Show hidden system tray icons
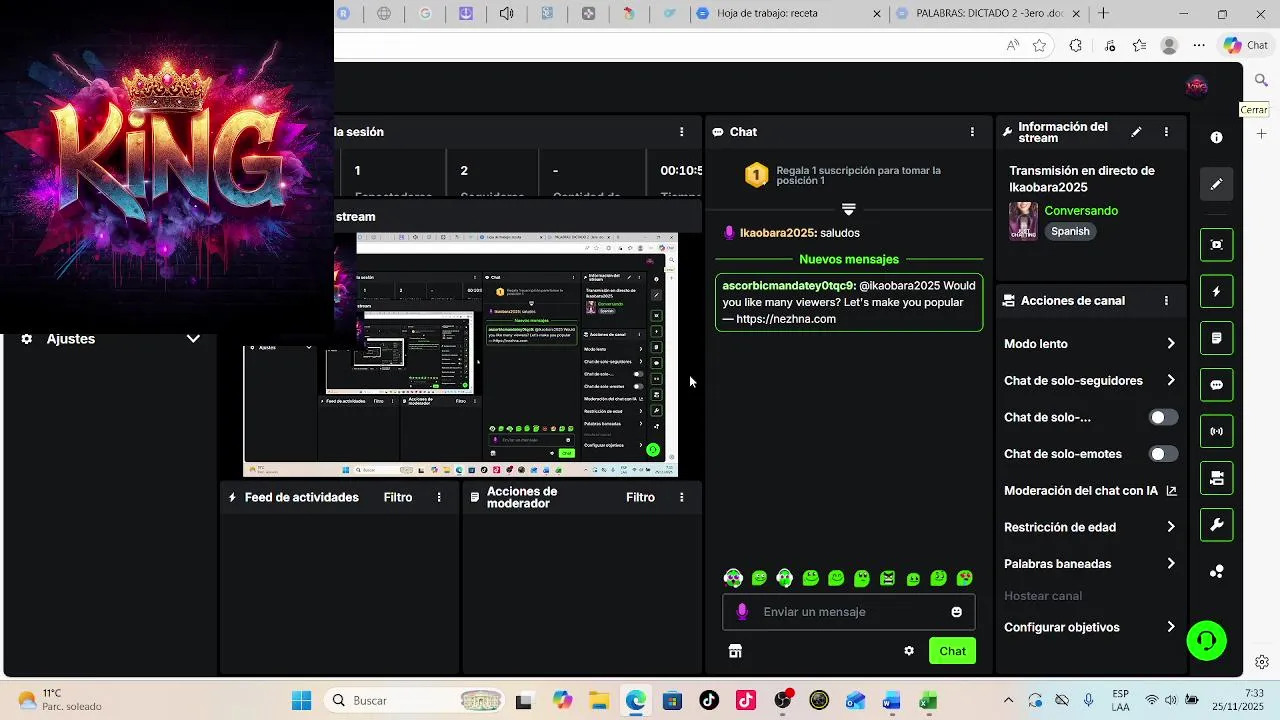The width and height of the screenshot is (1280, 720). (1008, 701)
